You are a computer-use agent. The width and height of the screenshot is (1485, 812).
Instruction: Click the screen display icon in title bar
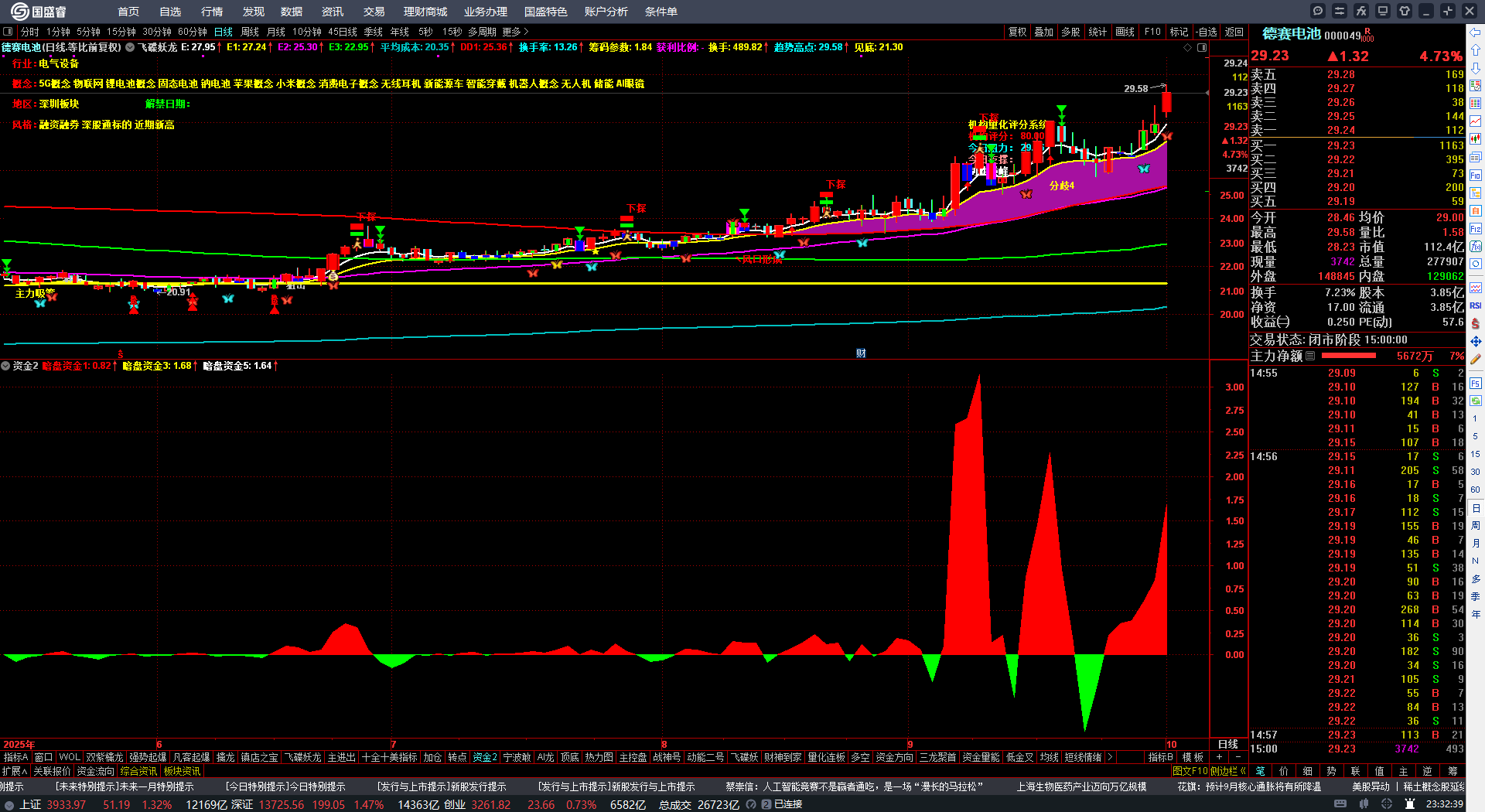click(x=1383, y=11)
